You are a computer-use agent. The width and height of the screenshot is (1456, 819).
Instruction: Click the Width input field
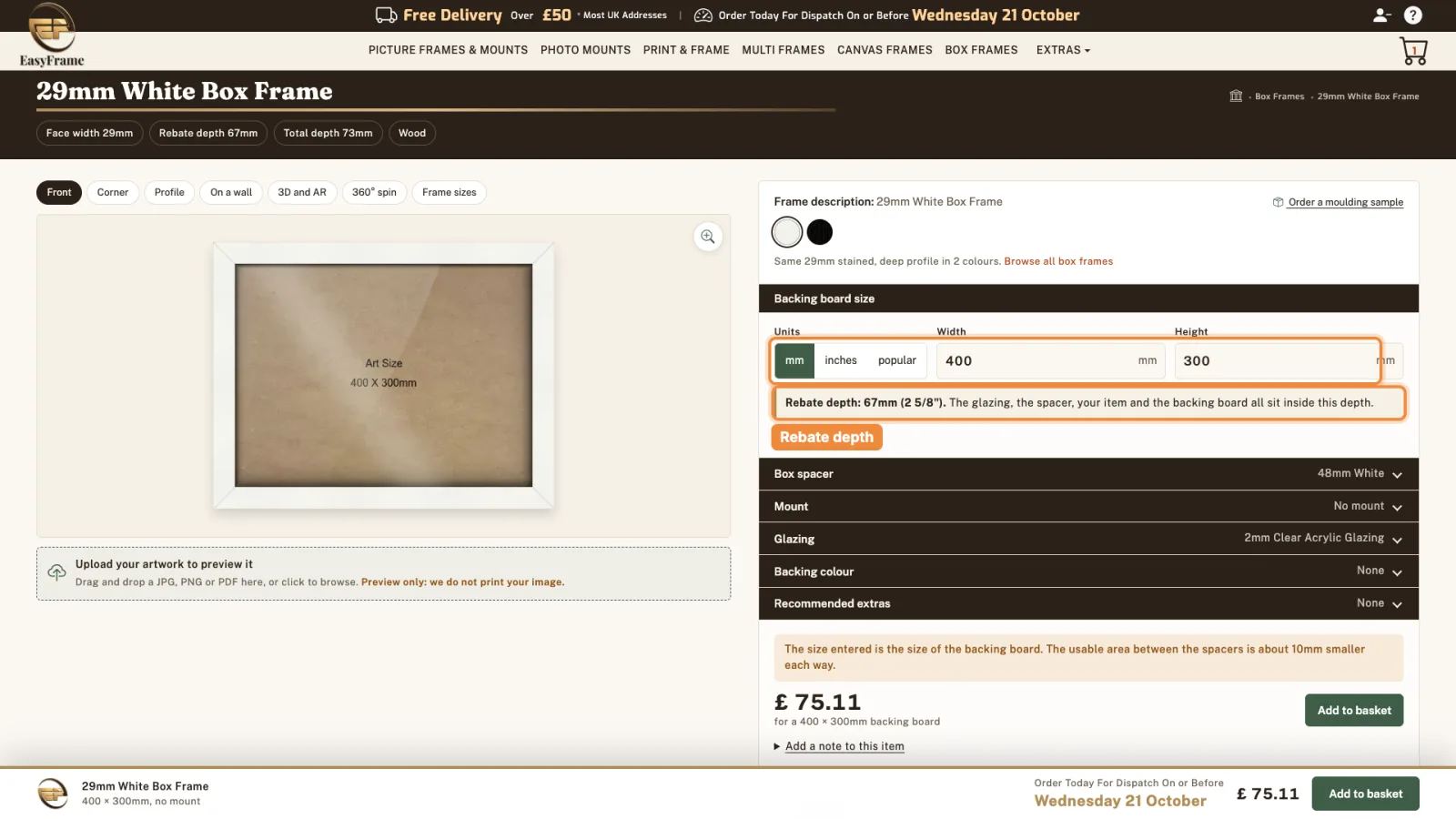coord(1051,360)
